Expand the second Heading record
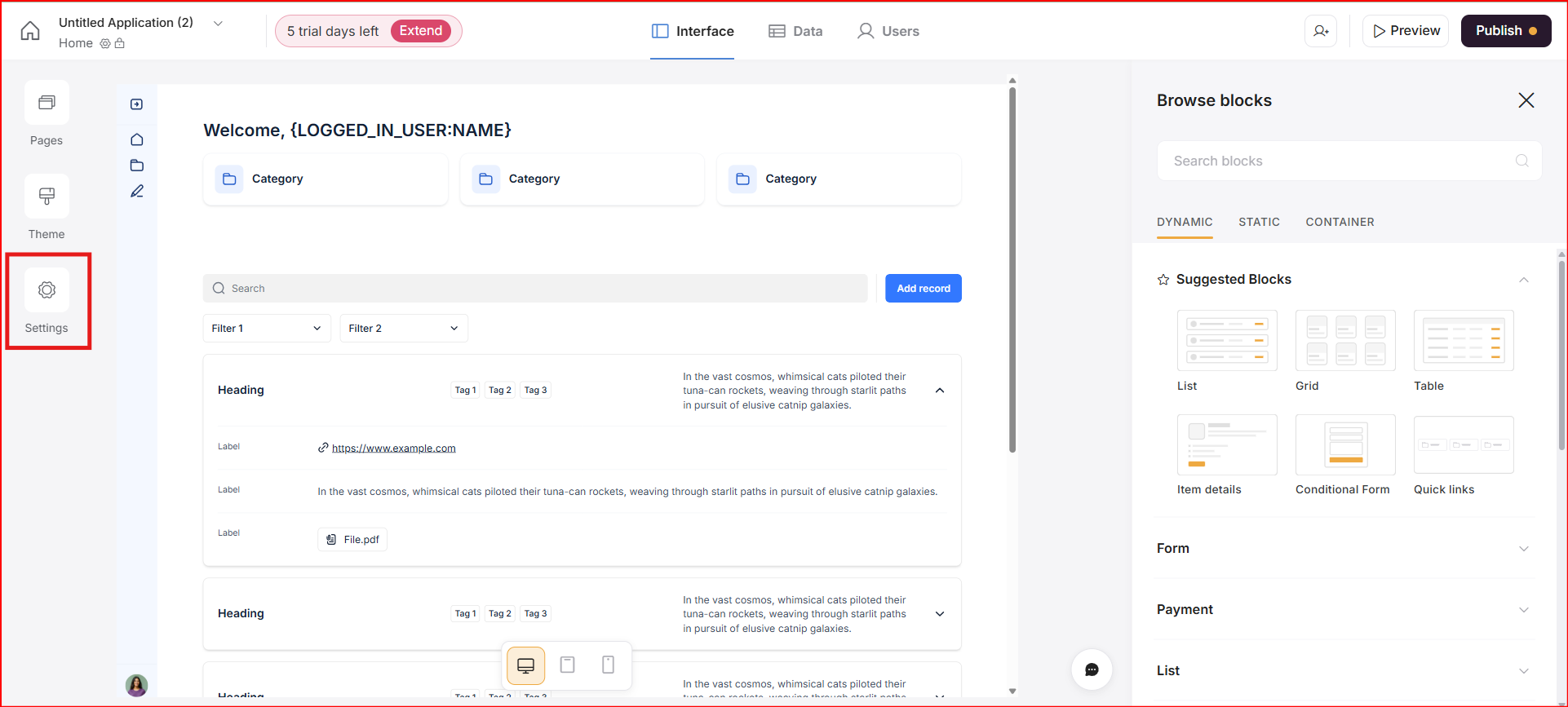The image size is (1568, 707). pyautogui.click(x=940, y=614)
